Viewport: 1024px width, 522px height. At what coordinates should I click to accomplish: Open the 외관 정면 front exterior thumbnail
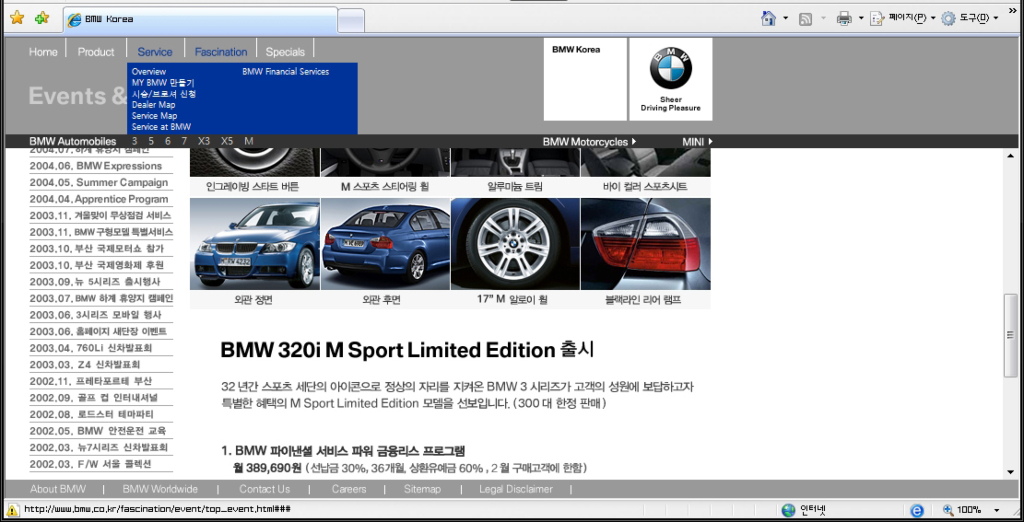tap(255, 244)
